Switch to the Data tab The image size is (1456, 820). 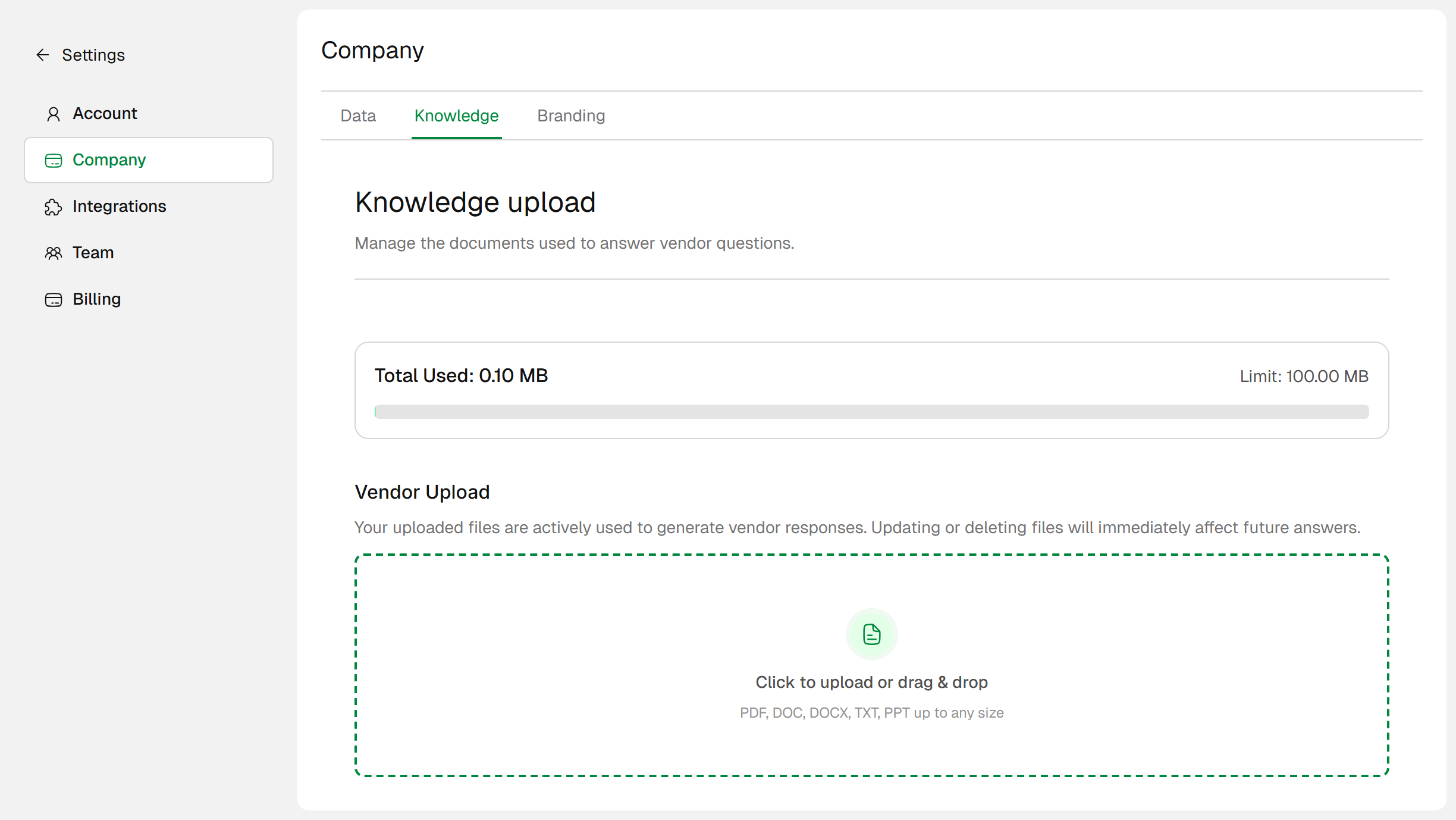click(x=358, y=115)
